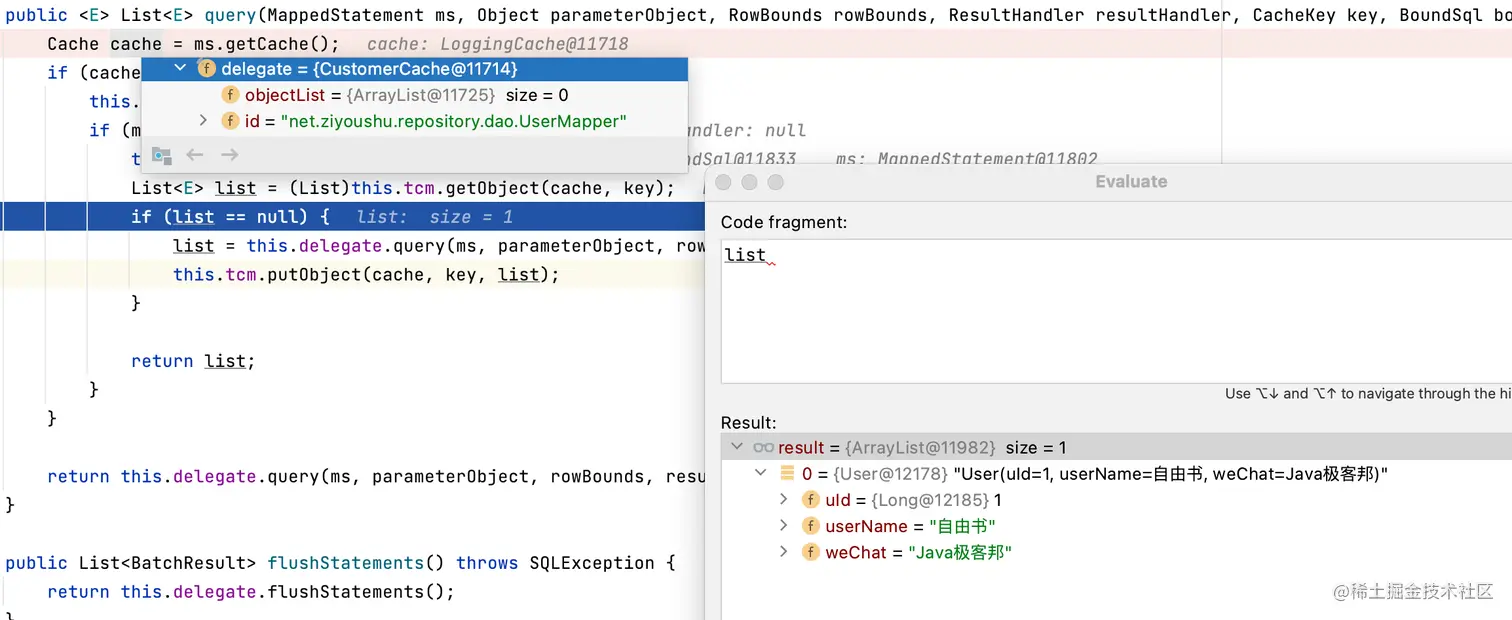Click the Code fragment input field
1512x620 pixels.
1116,310
